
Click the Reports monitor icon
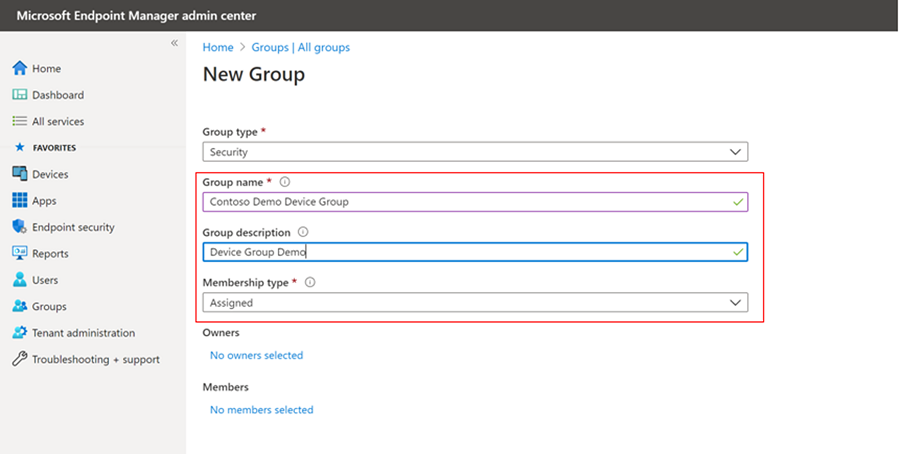[x=20, y=253]
